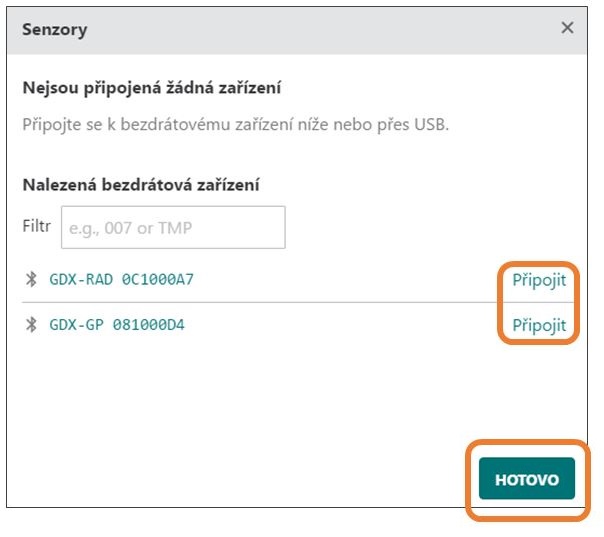Click empty space in the GDX-GP device row
604x537 pixels.
coord(347,325)
